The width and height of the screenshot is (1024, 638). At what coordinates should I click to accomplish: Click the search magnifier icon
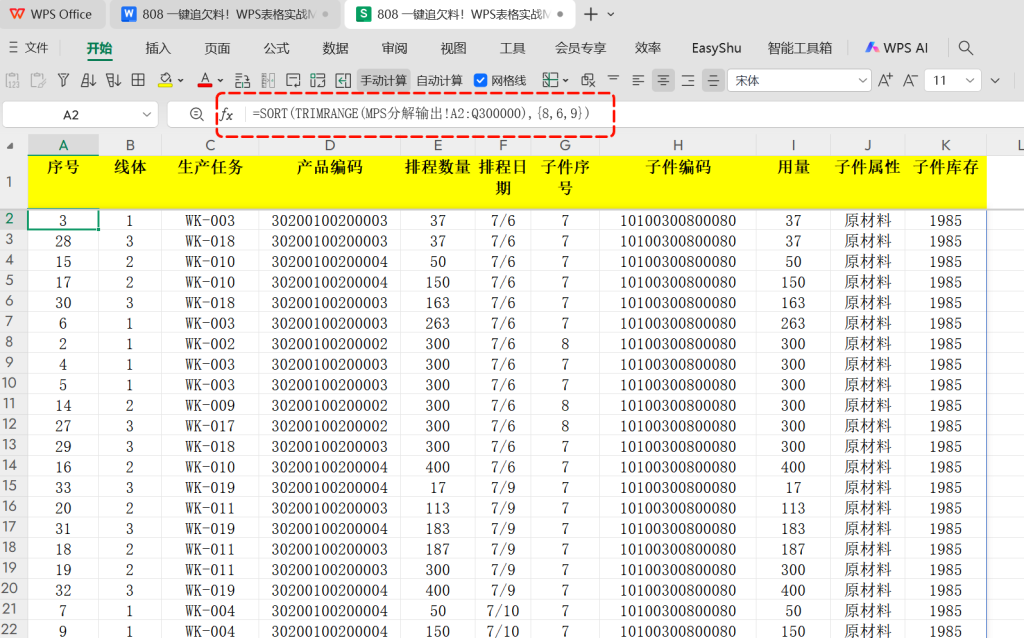[965, 48]
